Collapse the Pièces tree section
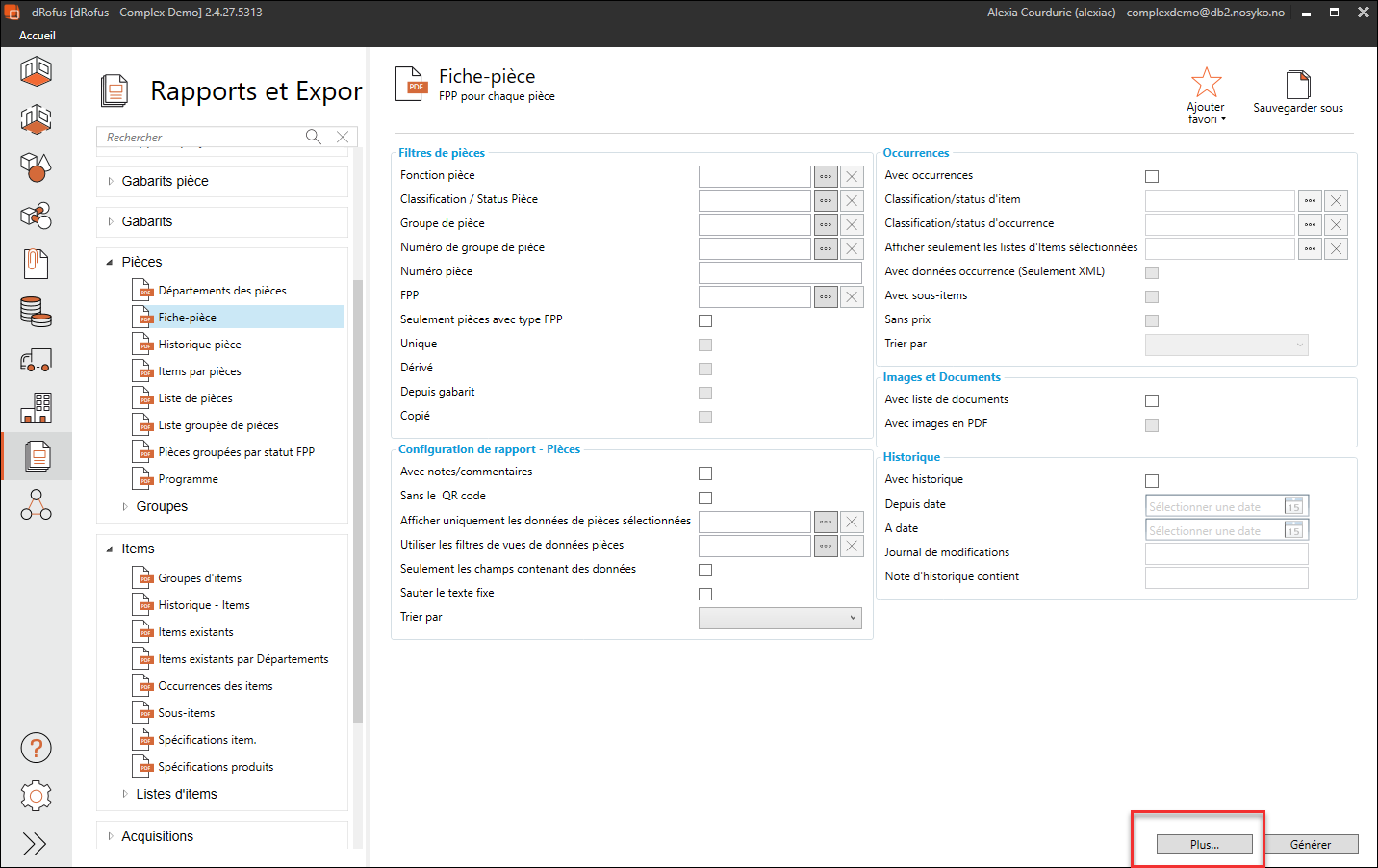 point(110,262)
